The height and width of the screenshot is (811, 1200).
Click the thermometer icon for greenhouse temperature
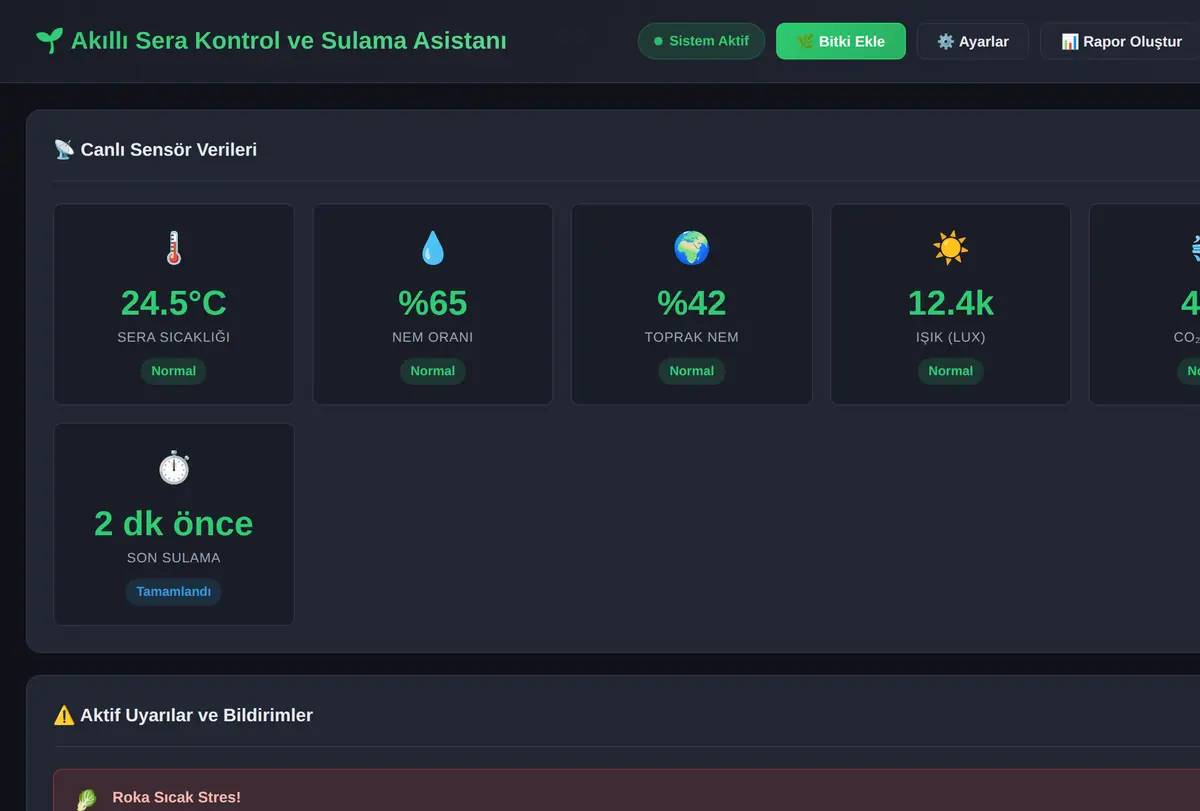point(174,248)
